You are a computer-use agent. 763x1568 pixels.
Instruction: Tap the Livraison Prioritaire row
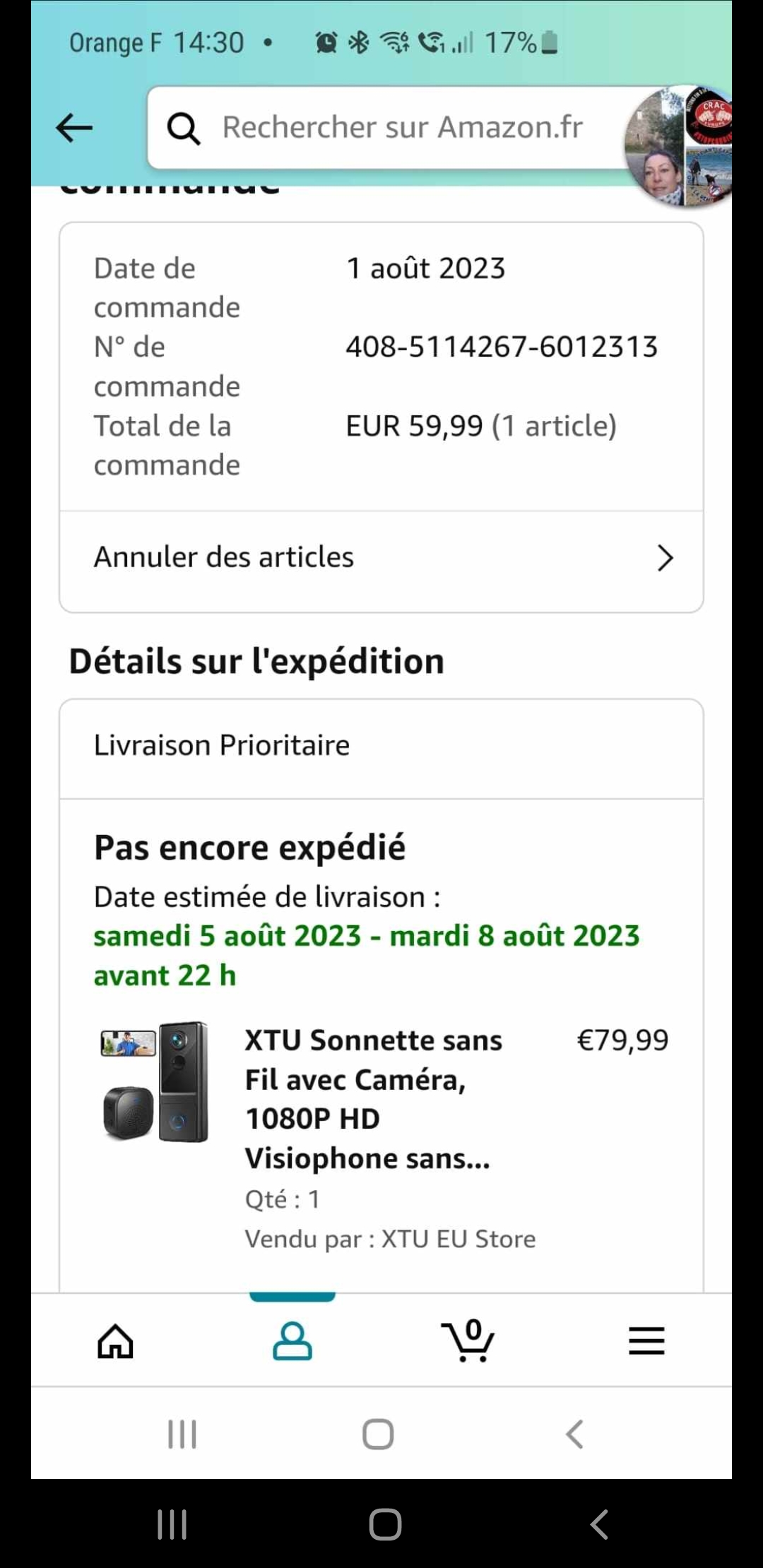[381, 746]
